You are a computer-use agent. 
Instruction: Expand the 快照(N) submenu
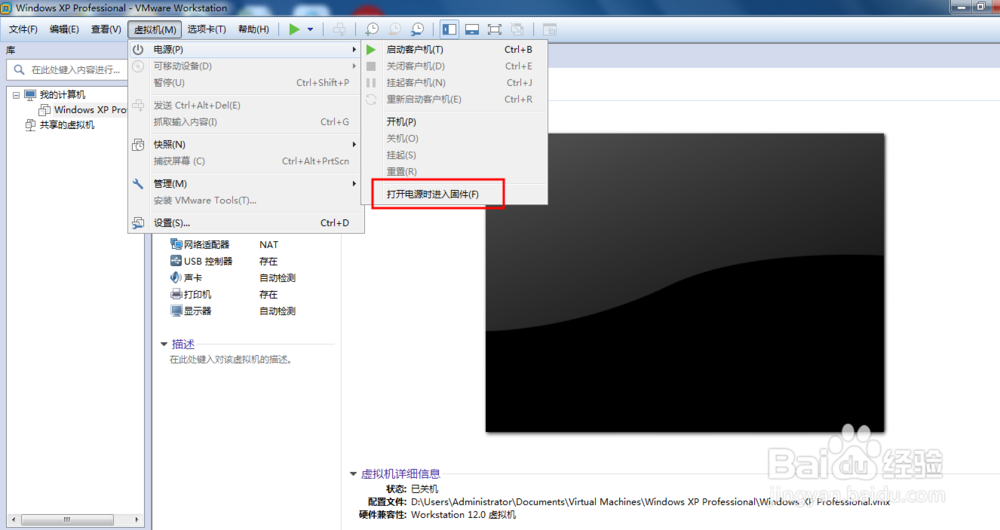[x=246, y=145]
